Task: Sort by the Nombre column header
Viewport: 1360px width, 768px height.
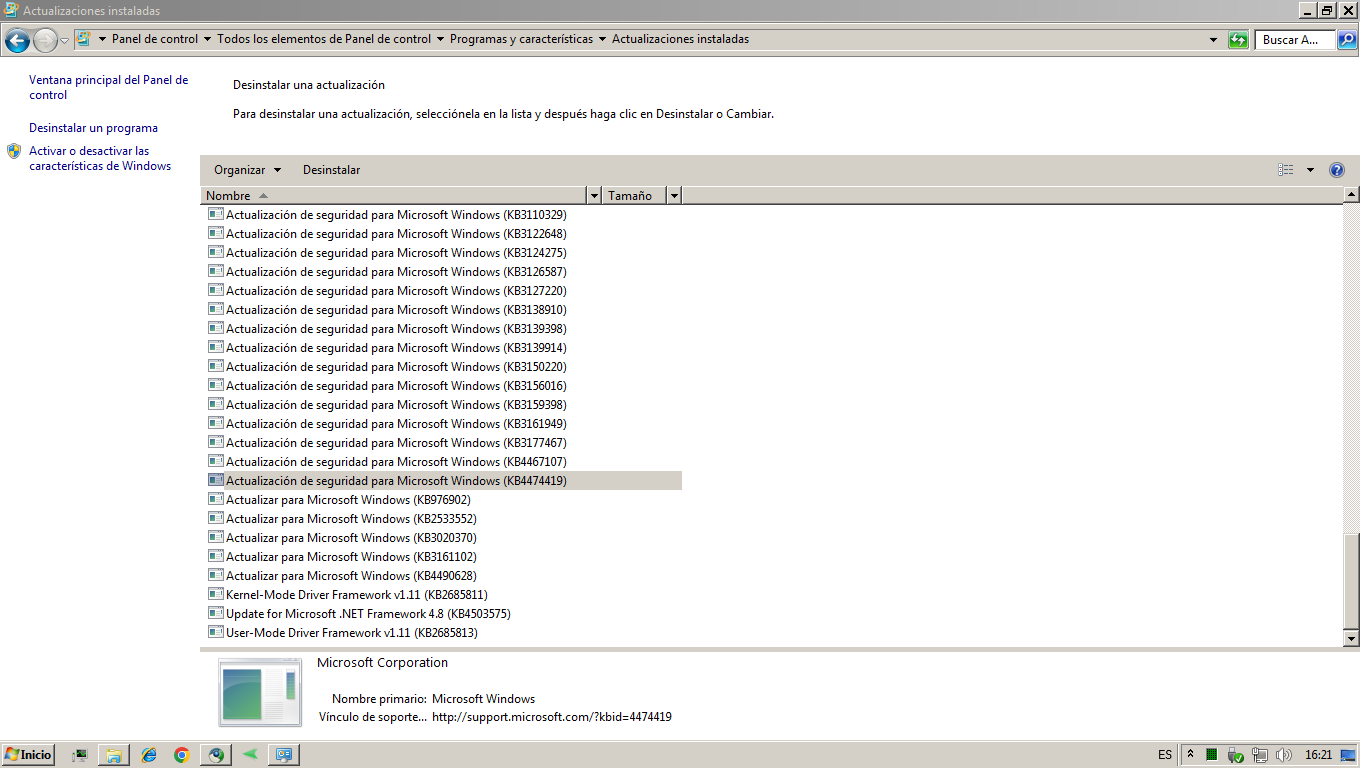Action: click(x=395, y=195)
